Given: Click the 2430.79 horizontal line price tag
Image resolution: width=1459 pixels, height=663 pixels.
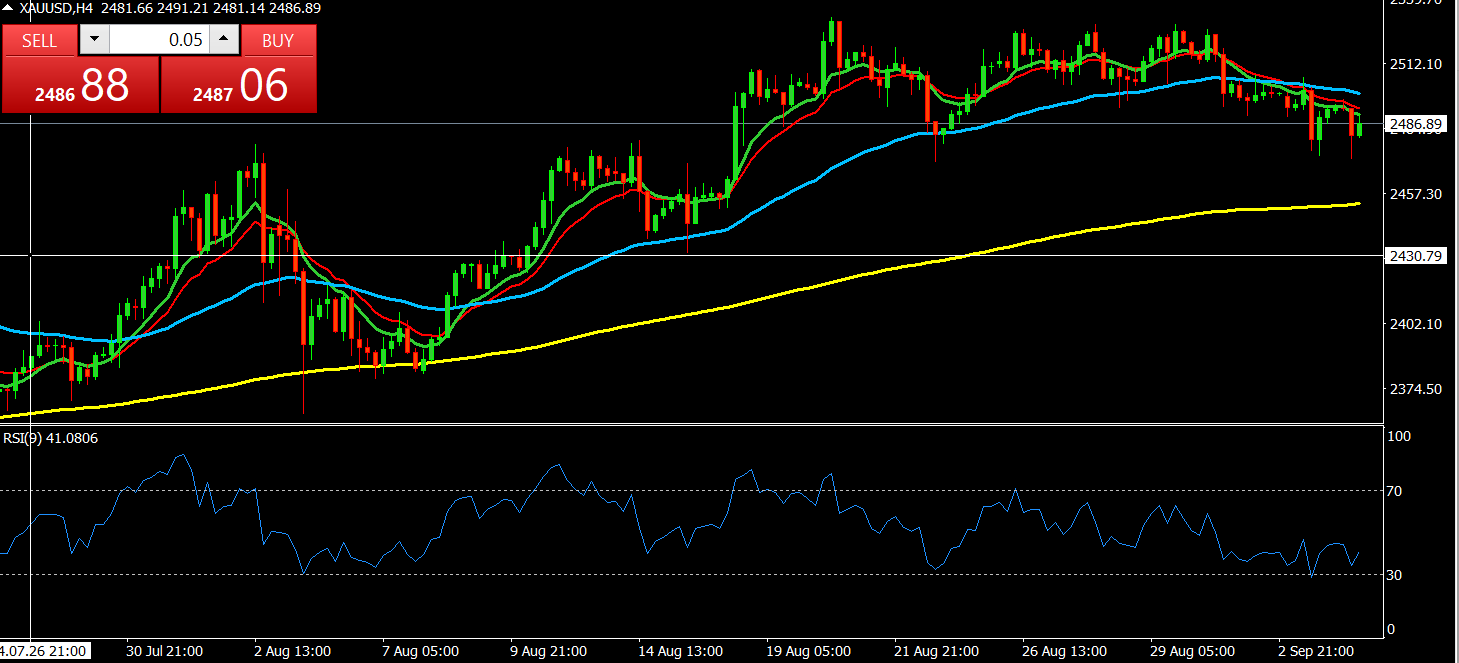Looking at the screenshot, I should point(1416,256).
